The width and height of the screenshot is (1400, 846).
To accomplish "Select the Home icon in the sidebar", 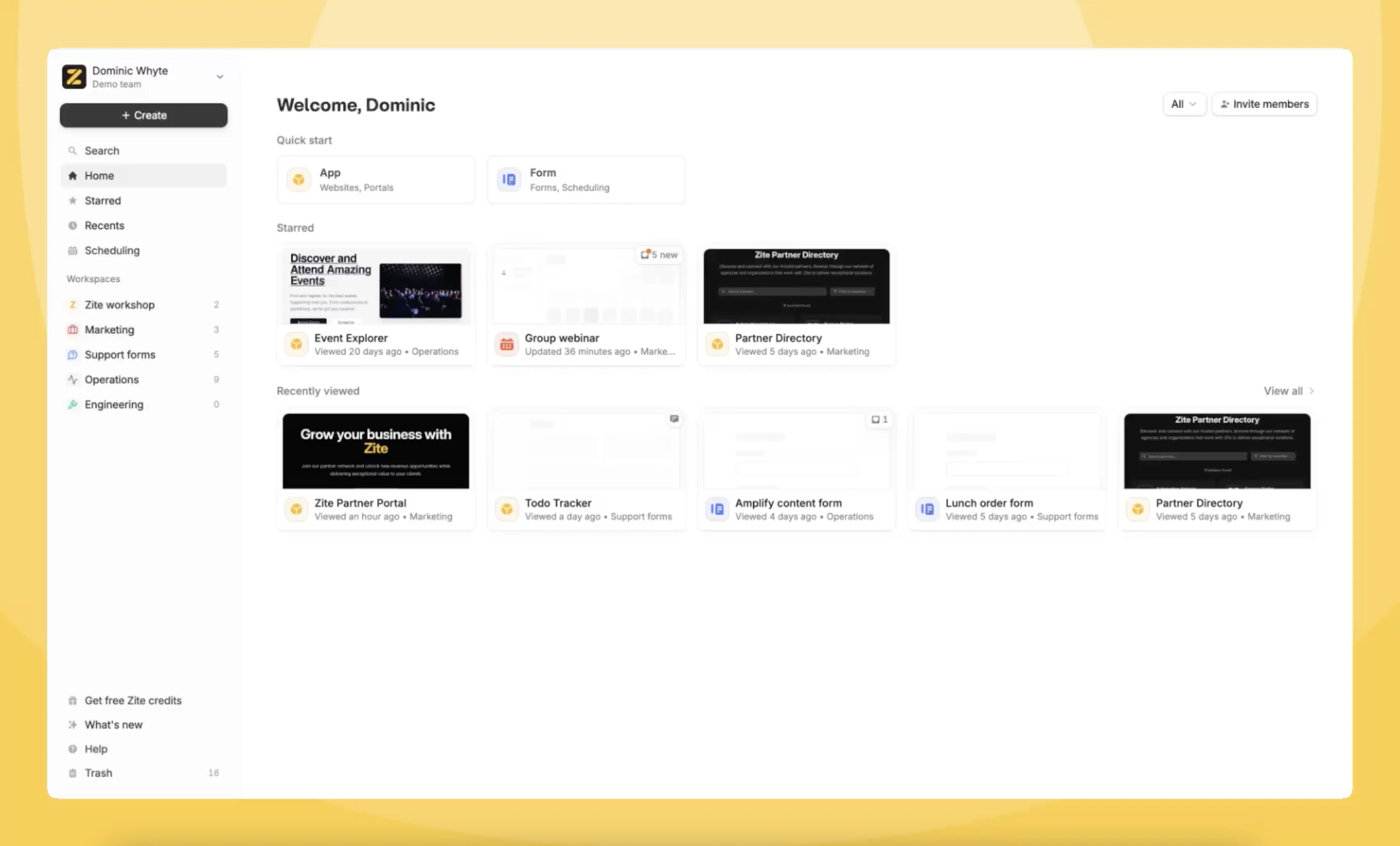I will pos(72,175).
